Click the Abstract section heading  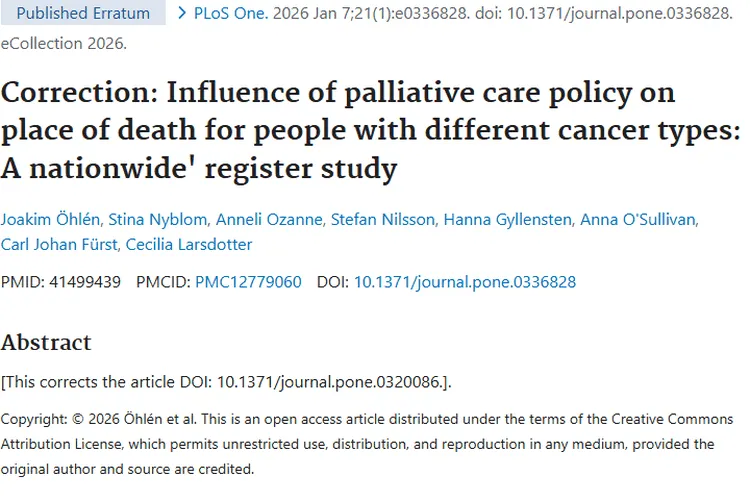[46, 343]
